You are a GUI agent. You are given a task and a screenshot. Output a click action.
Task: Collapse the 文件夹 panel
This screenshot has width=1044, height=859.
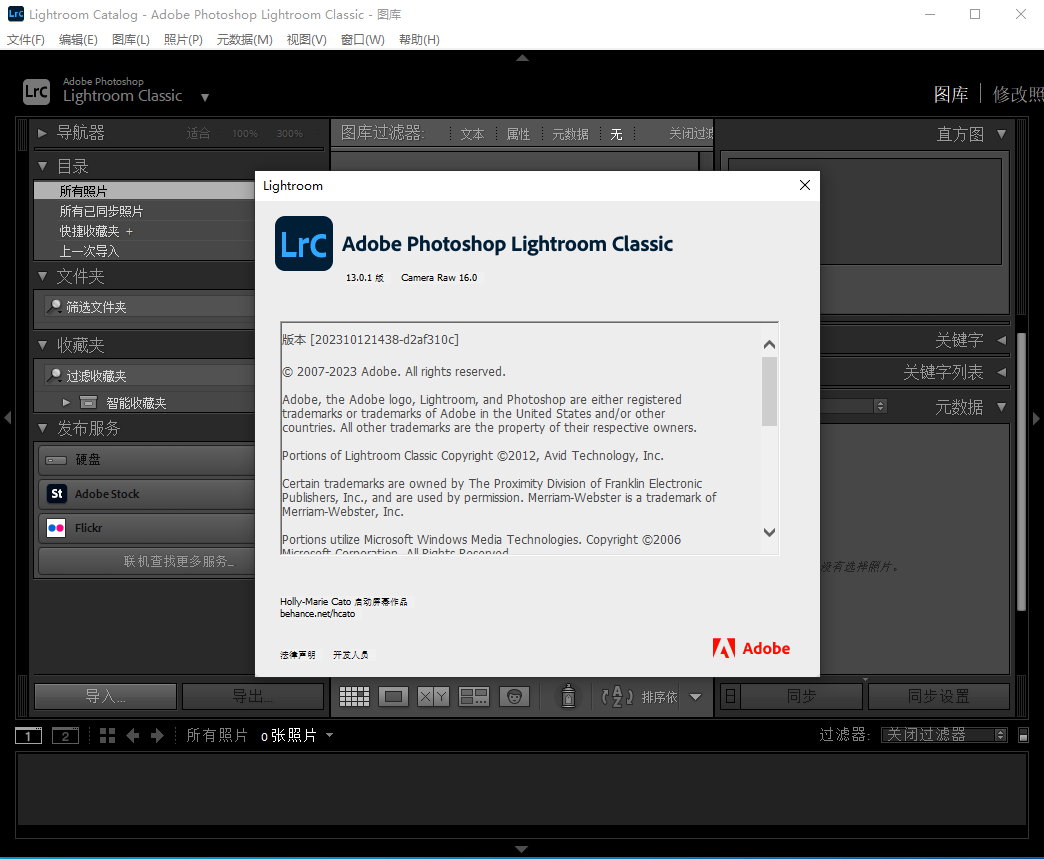point(43,276)
